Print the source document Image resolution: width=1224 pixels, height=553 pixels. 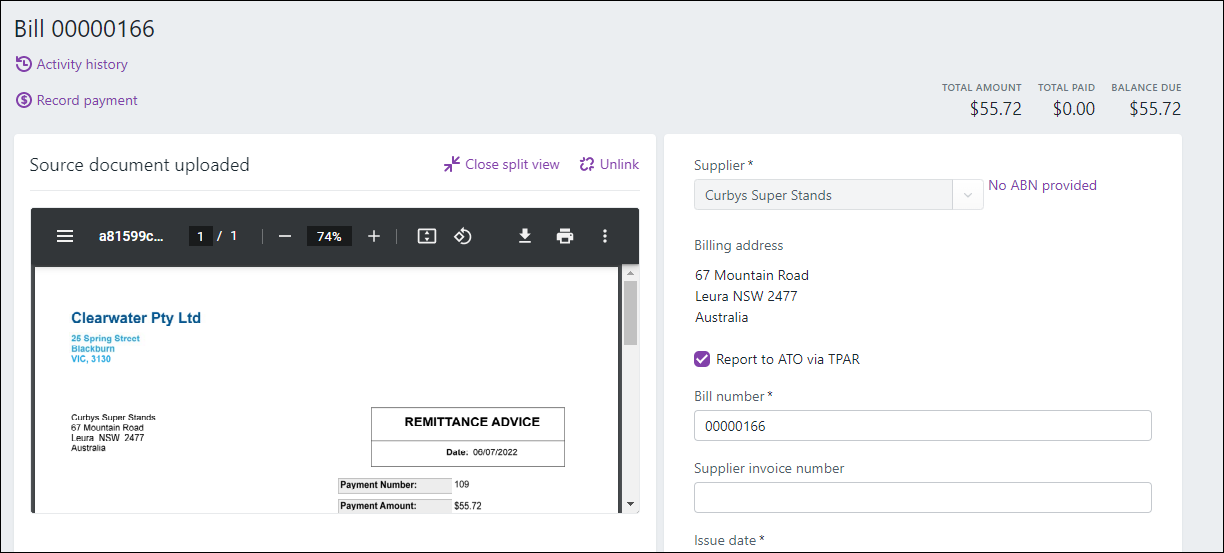(565, 236)
